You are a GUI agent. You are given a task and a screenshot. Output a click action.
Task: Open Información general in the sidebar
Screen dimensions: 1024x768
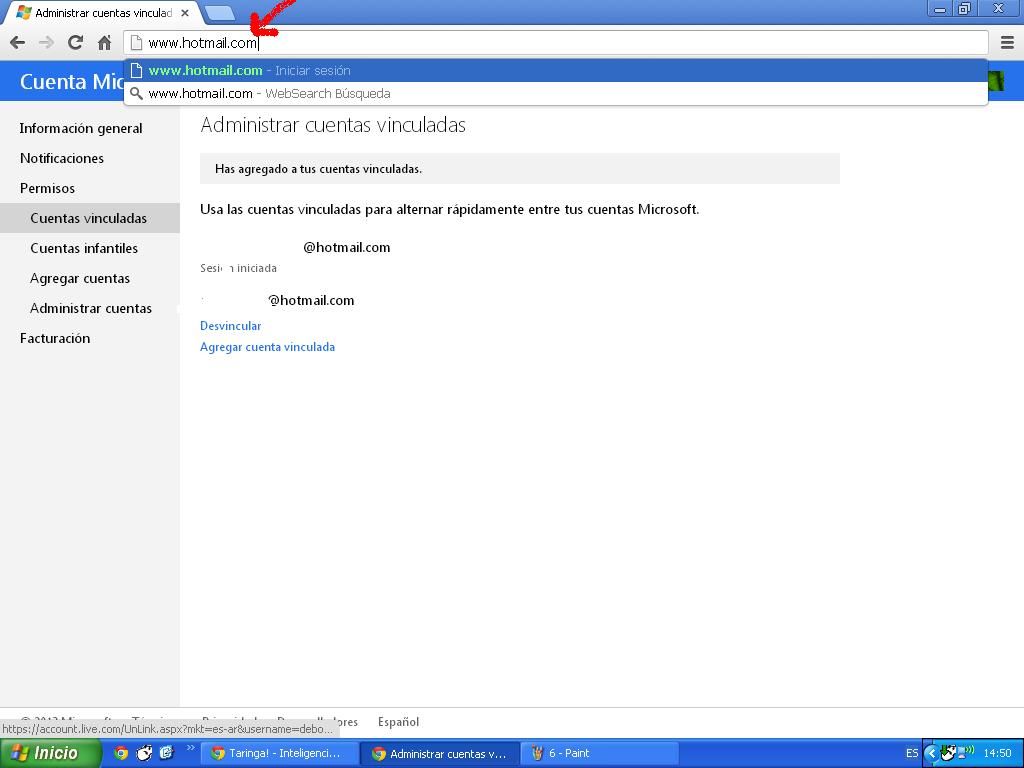point(81,129)
